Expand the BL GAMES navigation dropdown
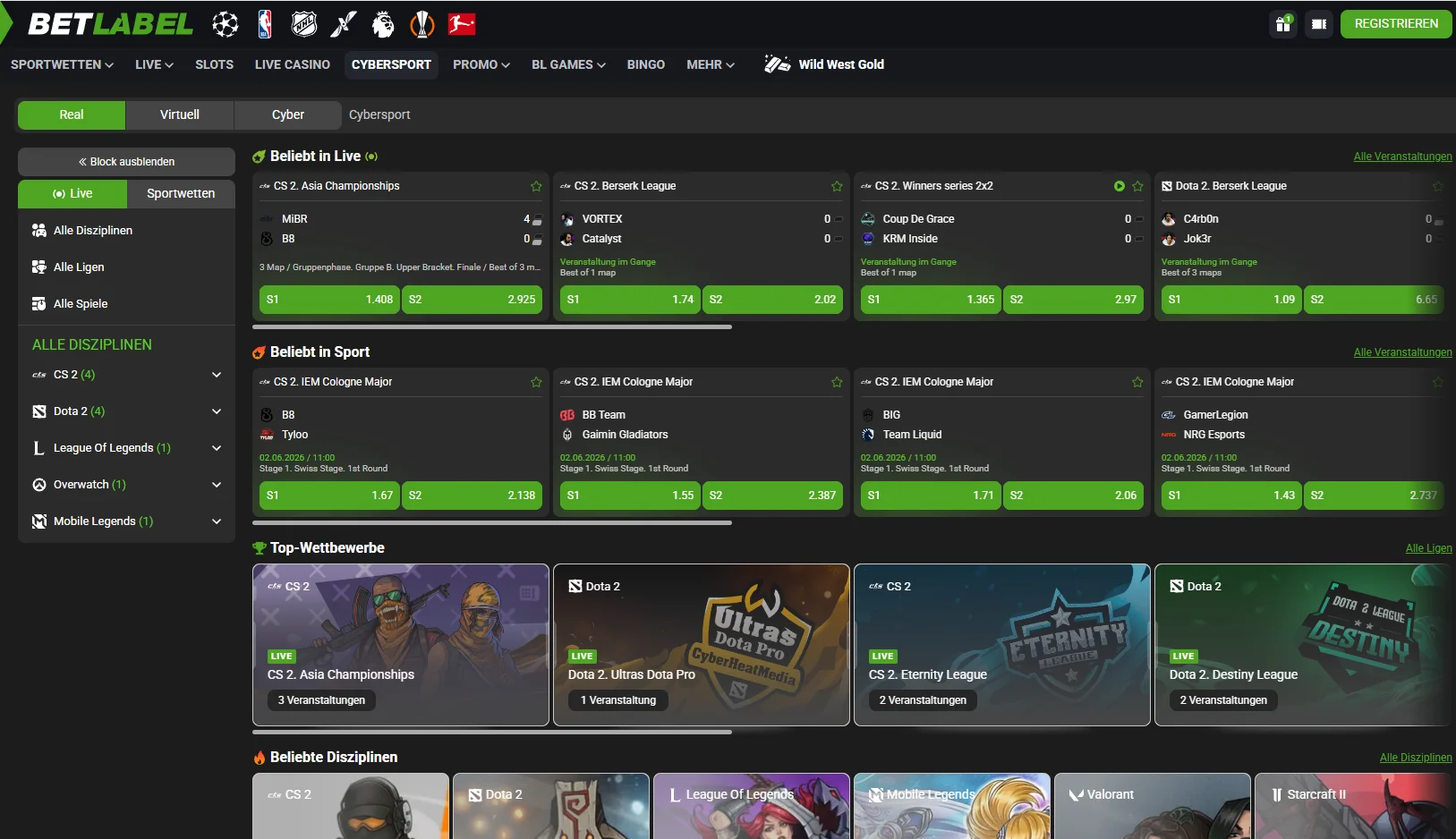Viewport: 1456px width, 839px height. click(568, 64)
